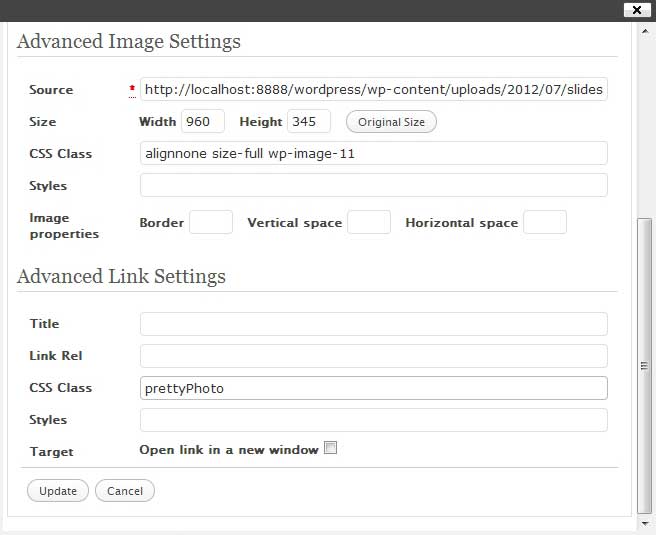
Task: Focus the Width input field
Action: click(x=203, y=122)
